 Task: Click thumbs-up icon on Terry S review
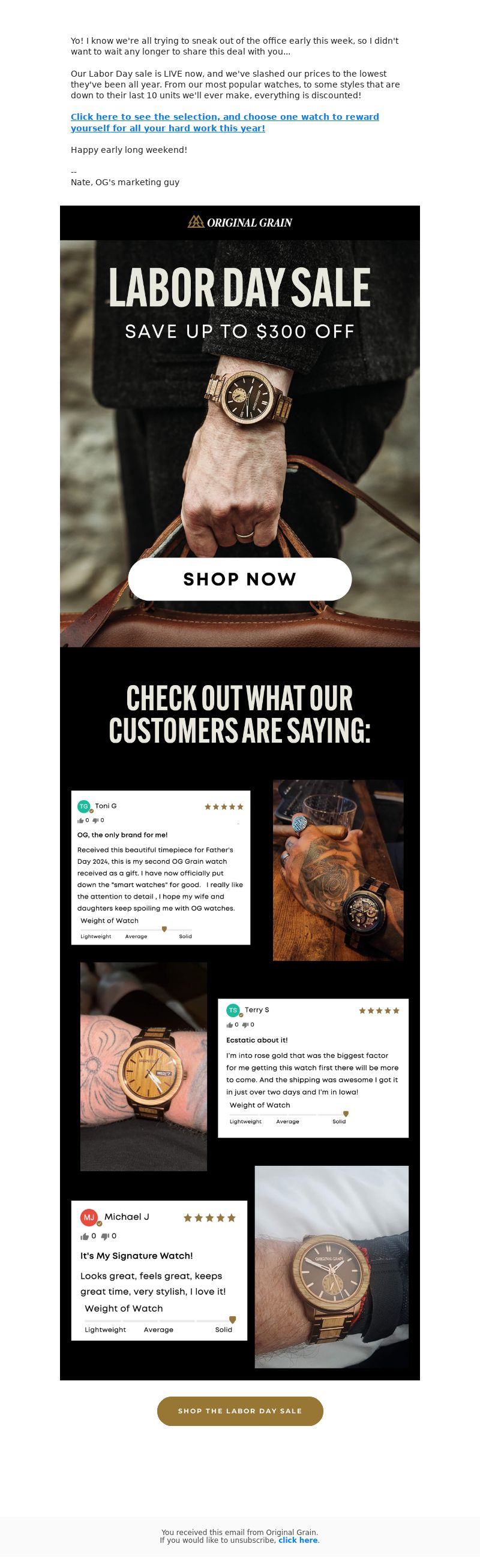pyautogui.click(x=230, y=1025)
